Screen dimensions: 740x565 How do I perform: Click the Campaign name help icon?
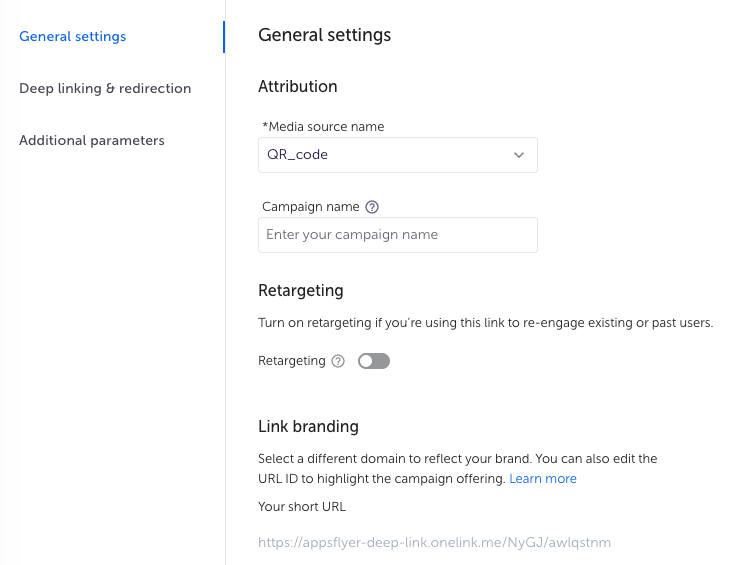[x=372, y=207]
